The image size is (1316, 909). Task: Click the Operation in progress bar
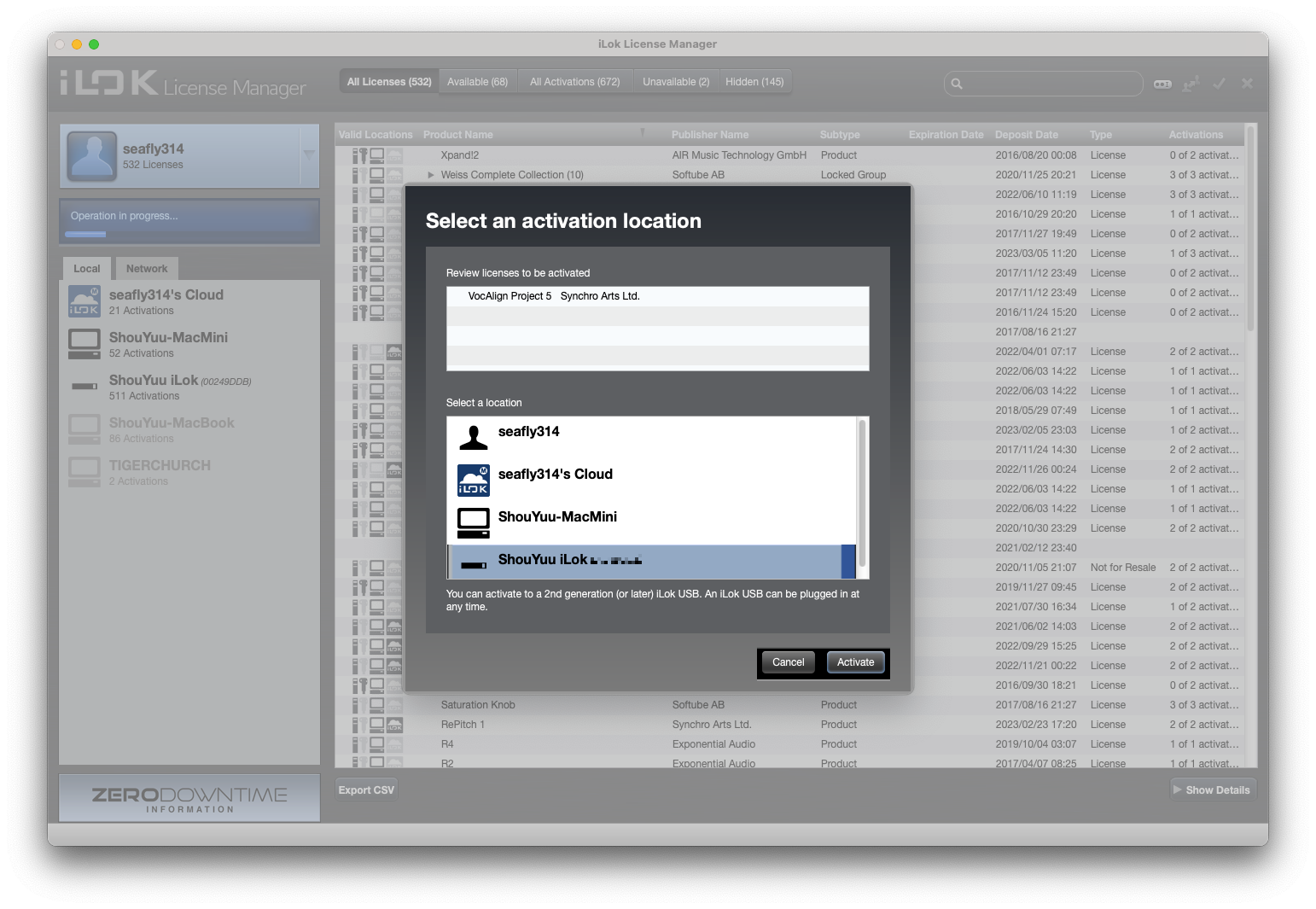pyautogui.click(x=189, y=221)
